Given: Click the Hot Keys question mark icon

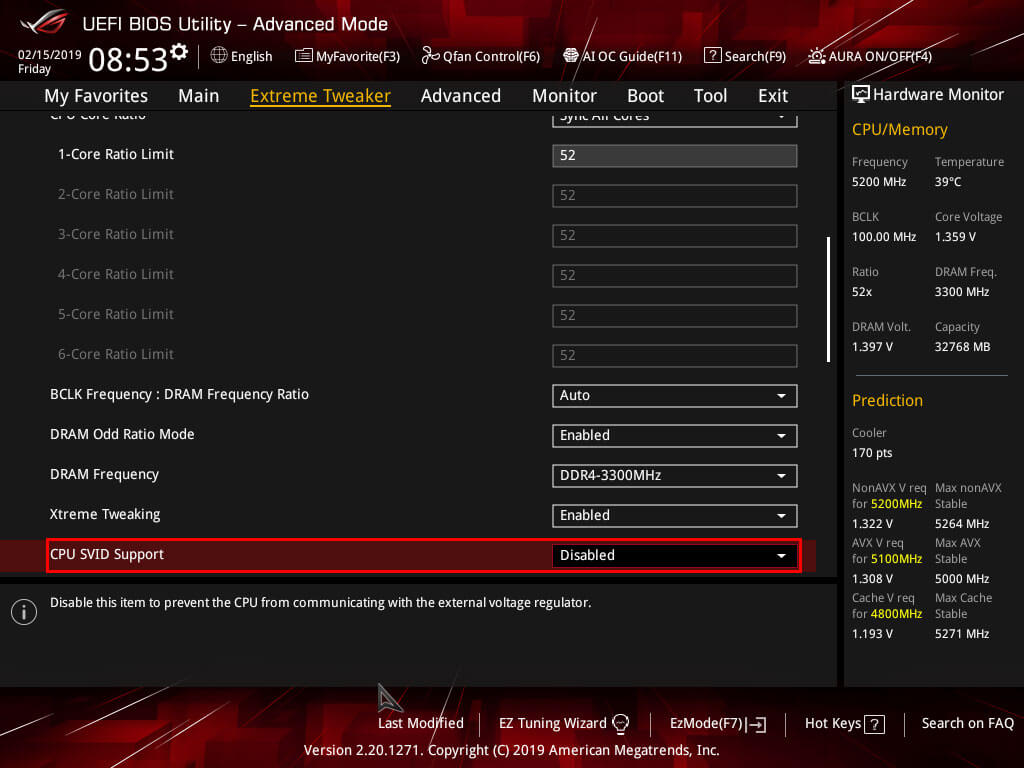Looking at the screenshot, I should pos(874,724).
